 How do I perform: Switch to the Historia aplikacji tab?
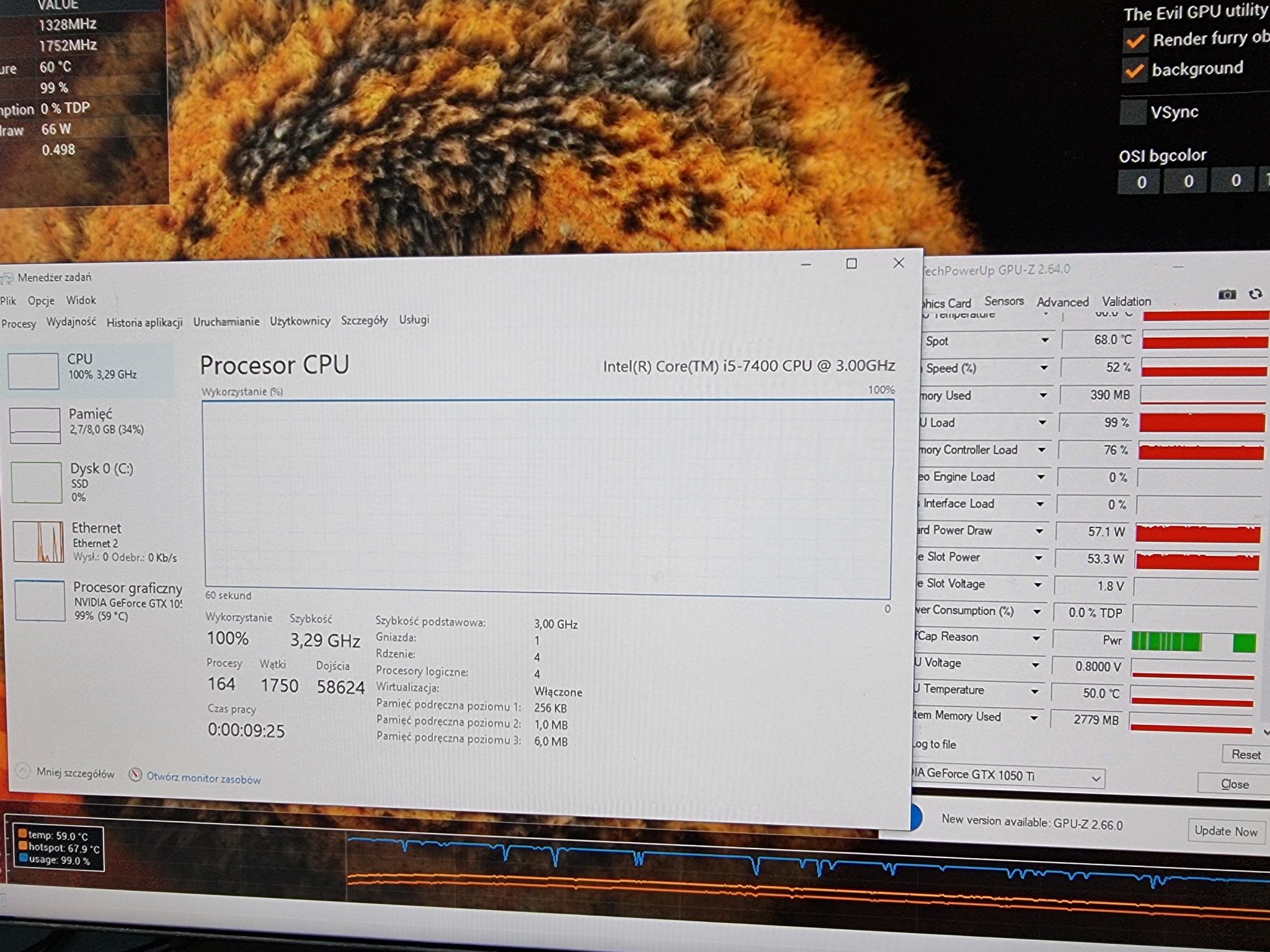pos(144,322)
